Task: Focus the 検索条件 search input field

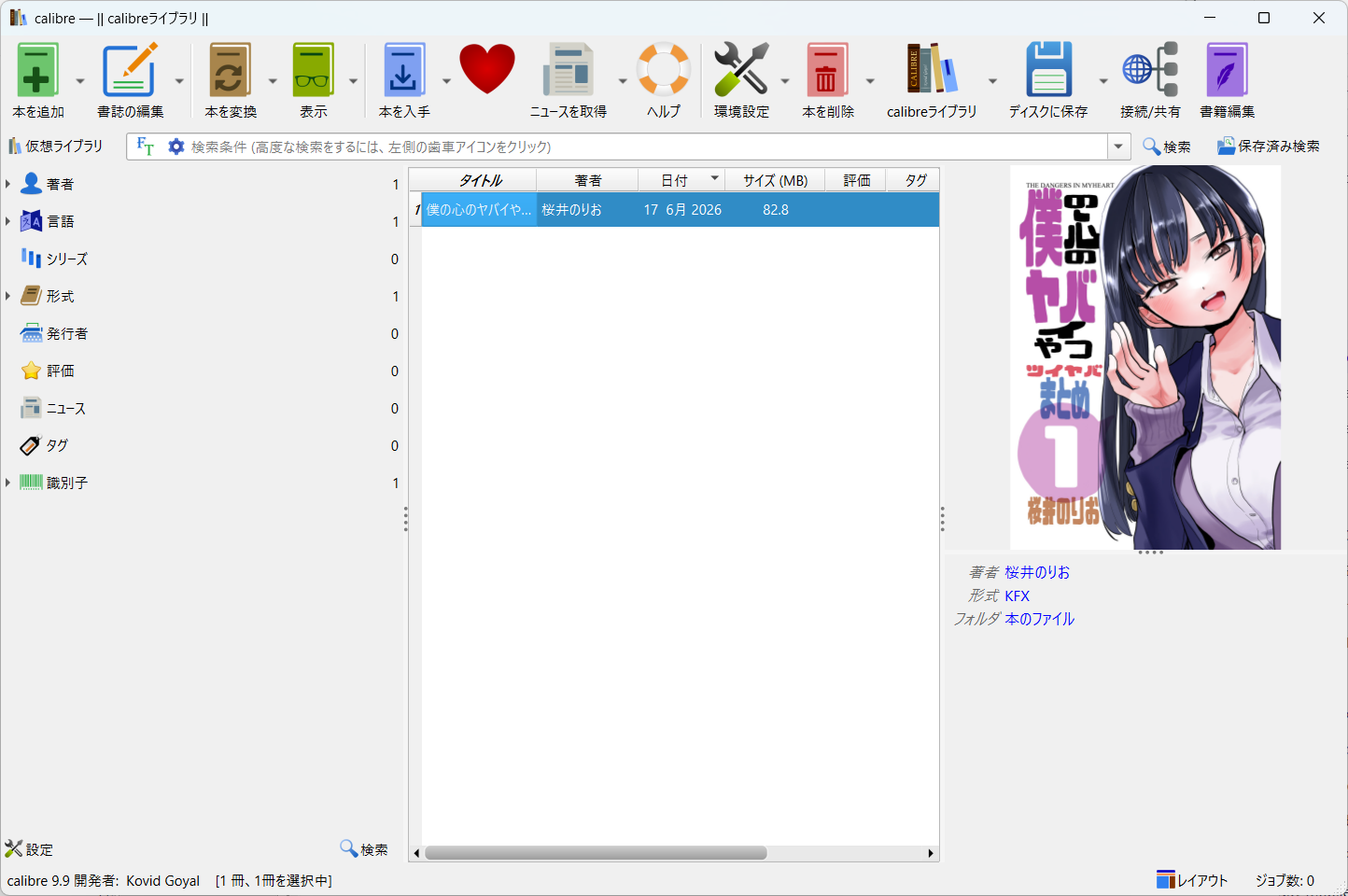Action: point(647,147)
